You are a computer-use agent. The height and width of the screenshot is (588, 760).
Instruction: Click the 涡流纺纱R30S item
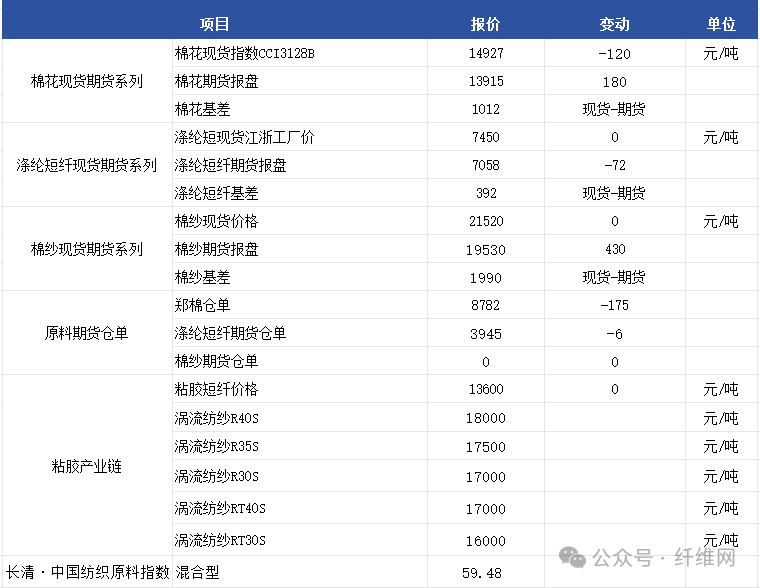click(x=216, y=477)
